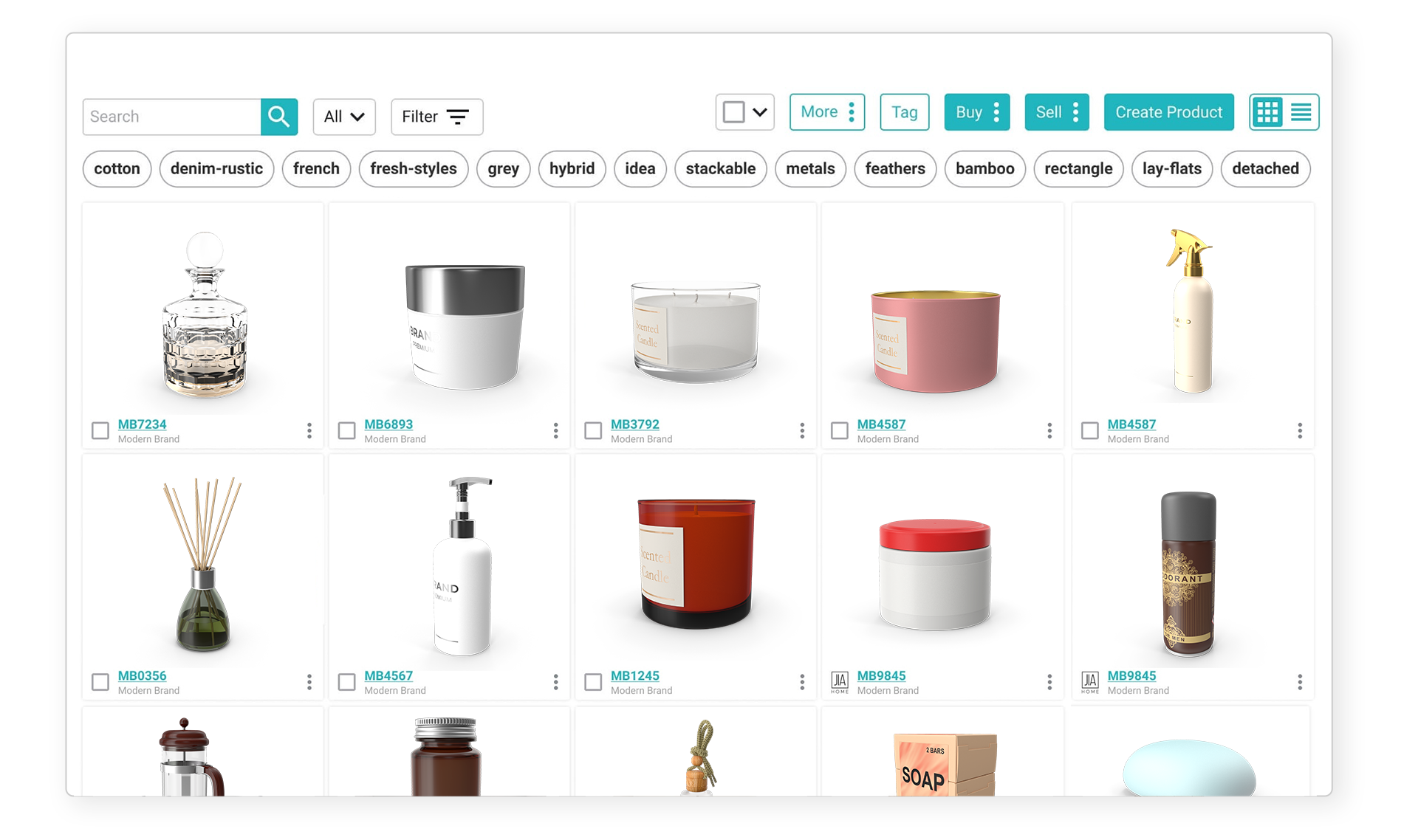Open three-dot menu for MB4567
The image size is (1418, 840).
point(556,683)
